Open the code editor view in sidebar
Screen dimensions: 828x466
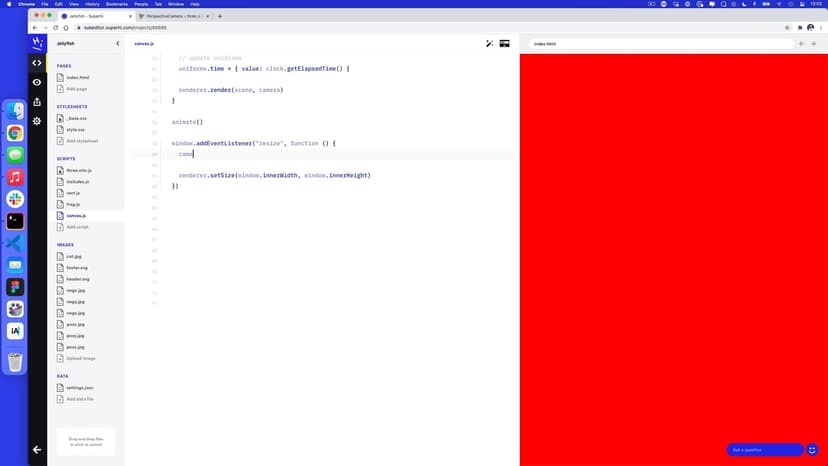pos(37,63)
